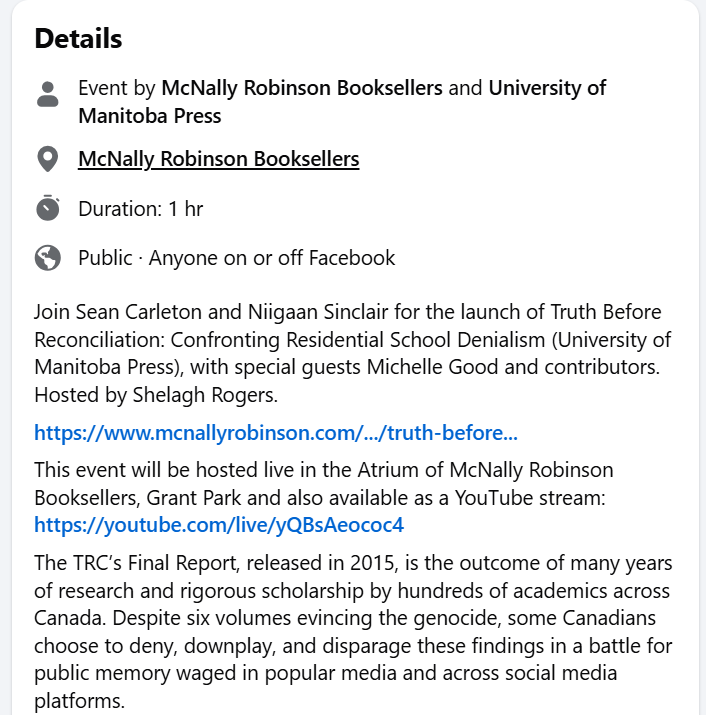Click McNally Robinson Booksellers host name
Viewport: 706px width, 715px height.
click(302, 88)
